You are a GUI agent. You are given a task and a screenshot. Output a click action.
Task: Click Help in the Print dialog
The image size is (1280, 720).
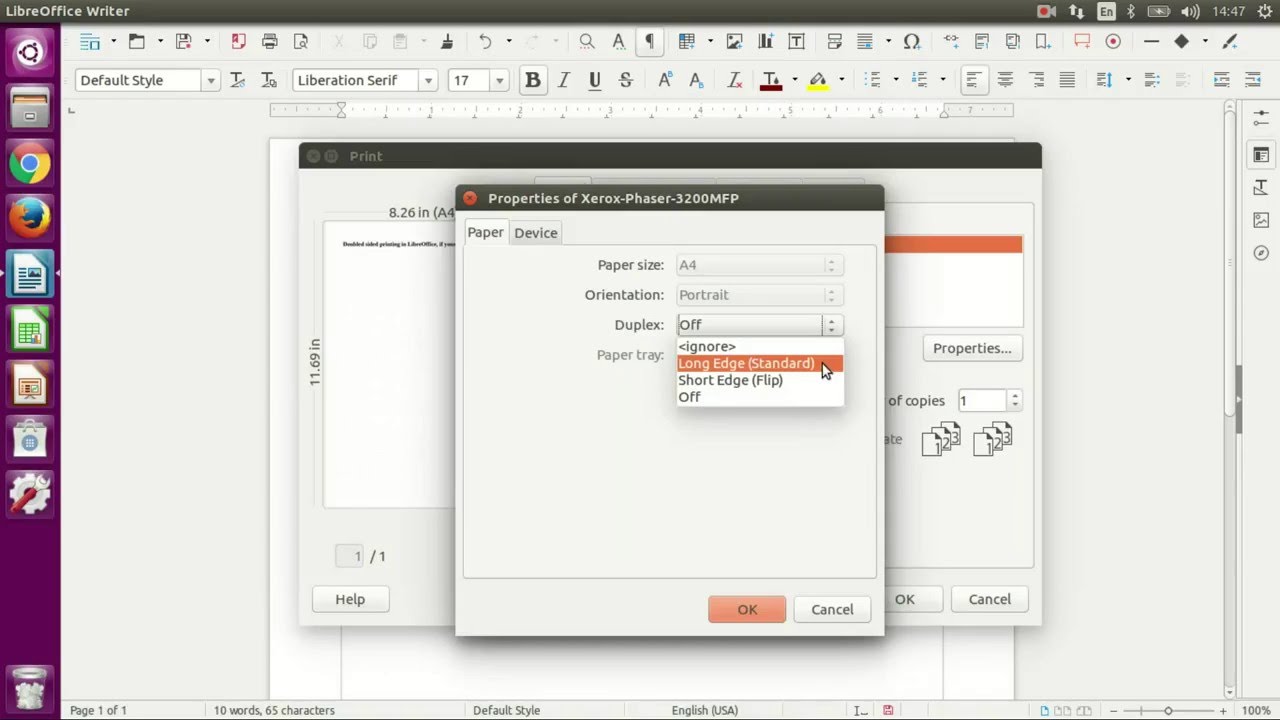point(350,599)
